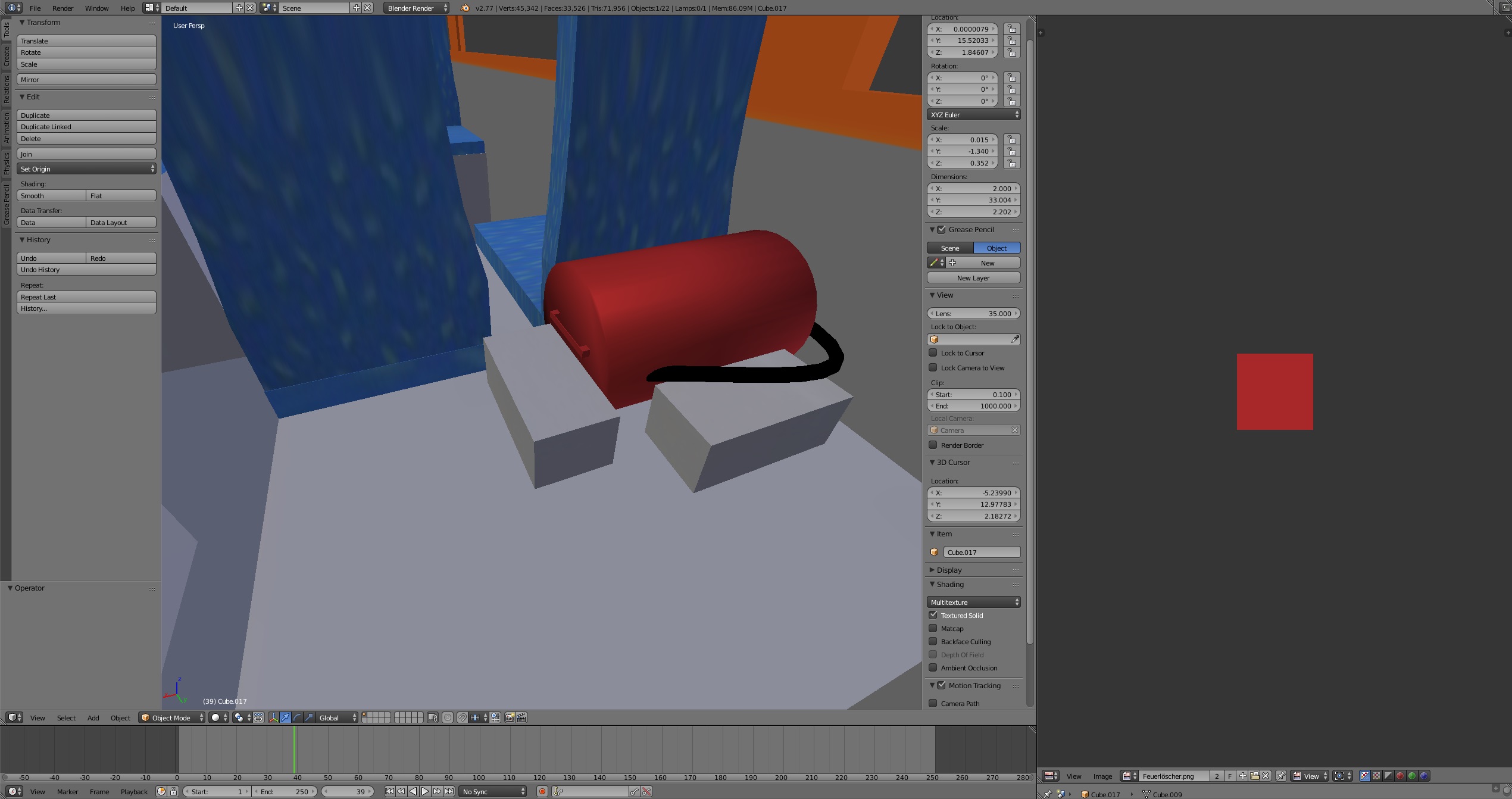
Task: Click the Smooth shading button
Action: [51, 196]
